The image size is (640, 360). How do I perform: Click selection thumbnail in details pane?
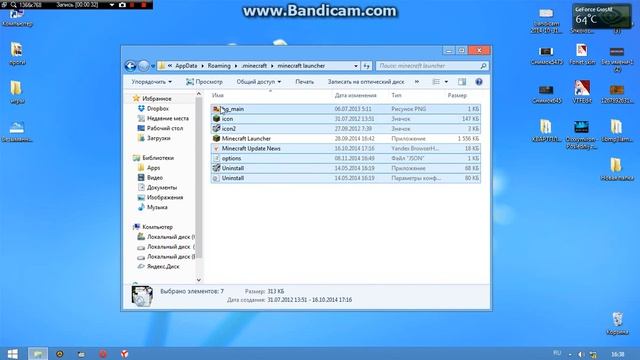coord(142,296)
